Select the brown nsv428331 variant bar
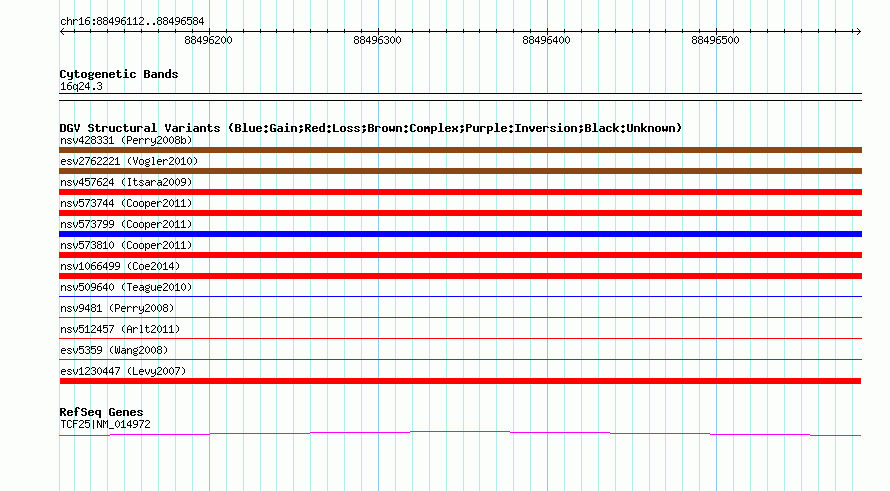The image size is (890, 491). click(x=460, y=150)
